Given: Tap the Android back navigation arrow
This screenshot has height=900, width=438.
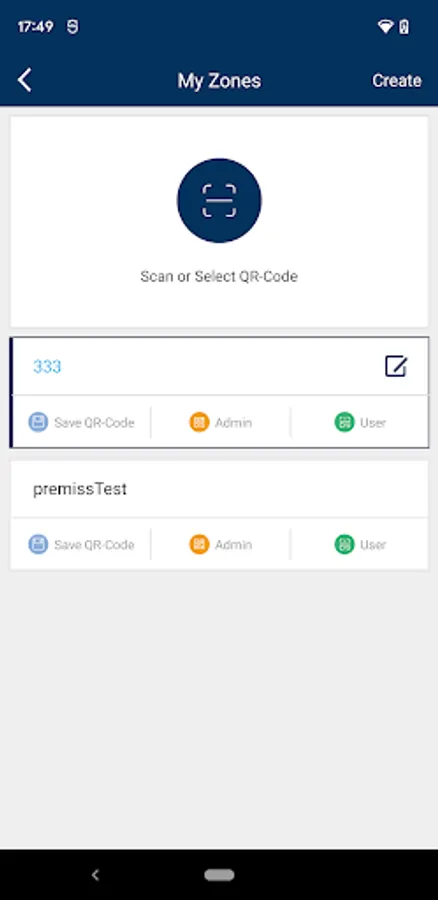Looking at the screenshot, I should [x=95, y=875].
